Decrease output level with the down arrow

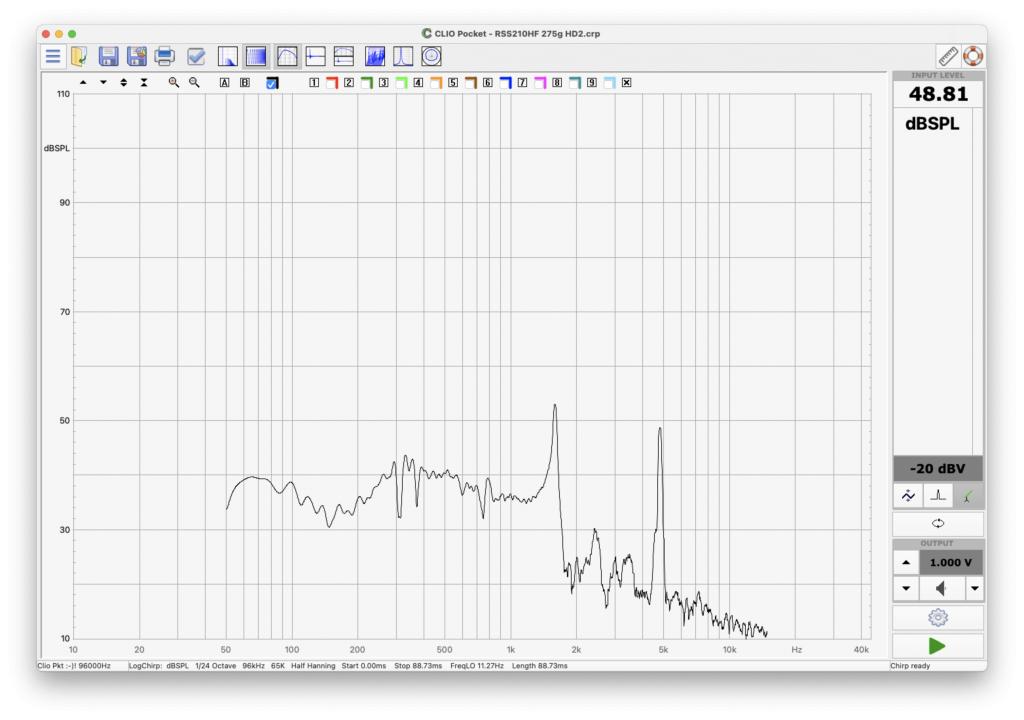[x=906, y=589]
